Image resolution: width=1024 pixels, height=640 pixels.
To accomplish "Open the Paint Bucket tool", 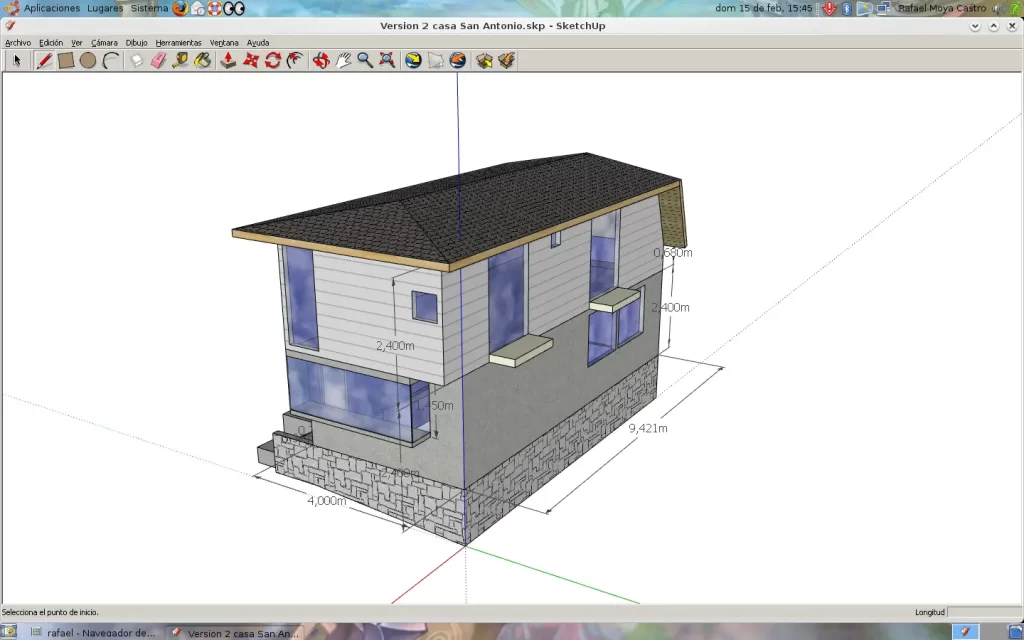I will pyautogui.click(x=203, y=60).
